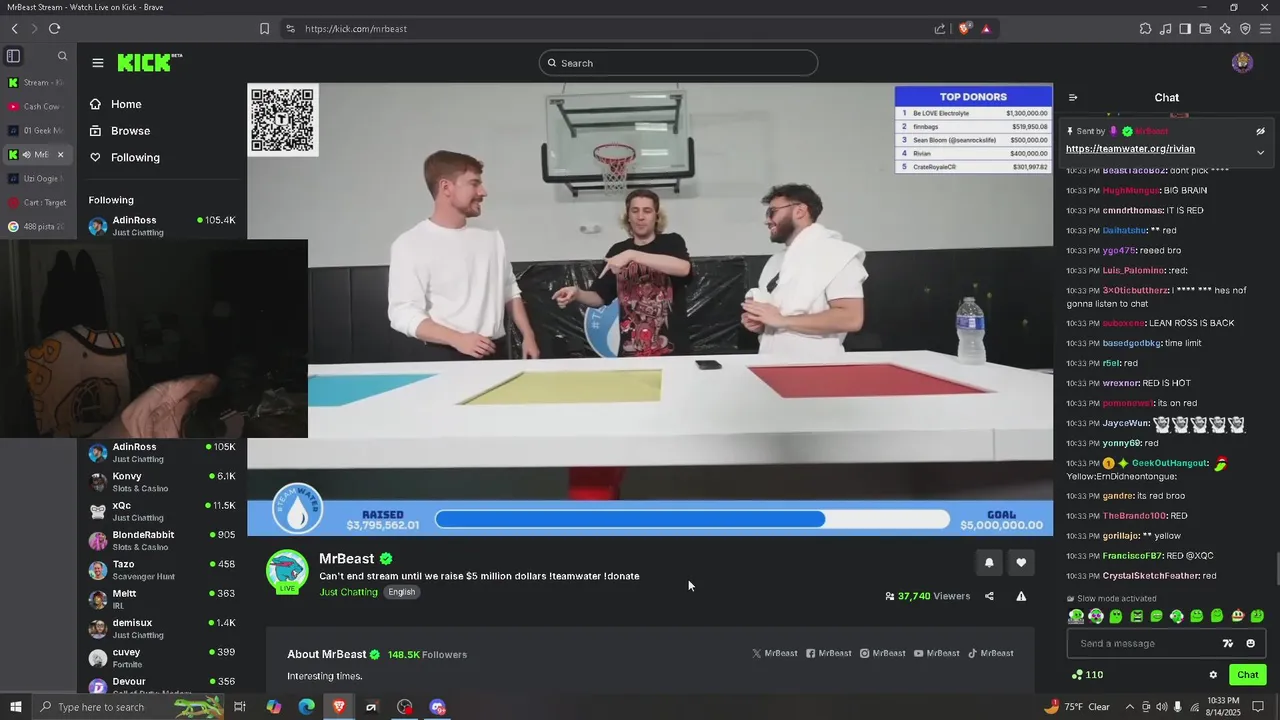Share the MrBeast stream
The image size is (1280, 720).
pos(989,596)
